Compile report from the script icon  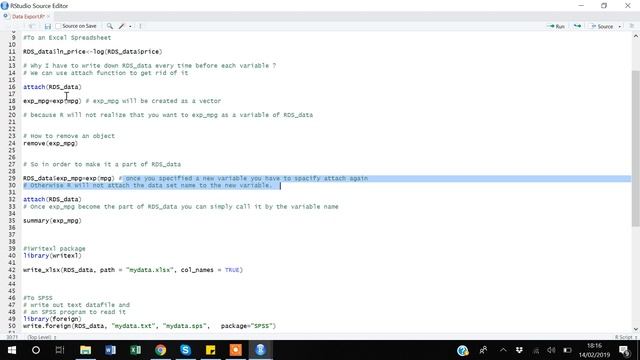[x=140, y=26]
